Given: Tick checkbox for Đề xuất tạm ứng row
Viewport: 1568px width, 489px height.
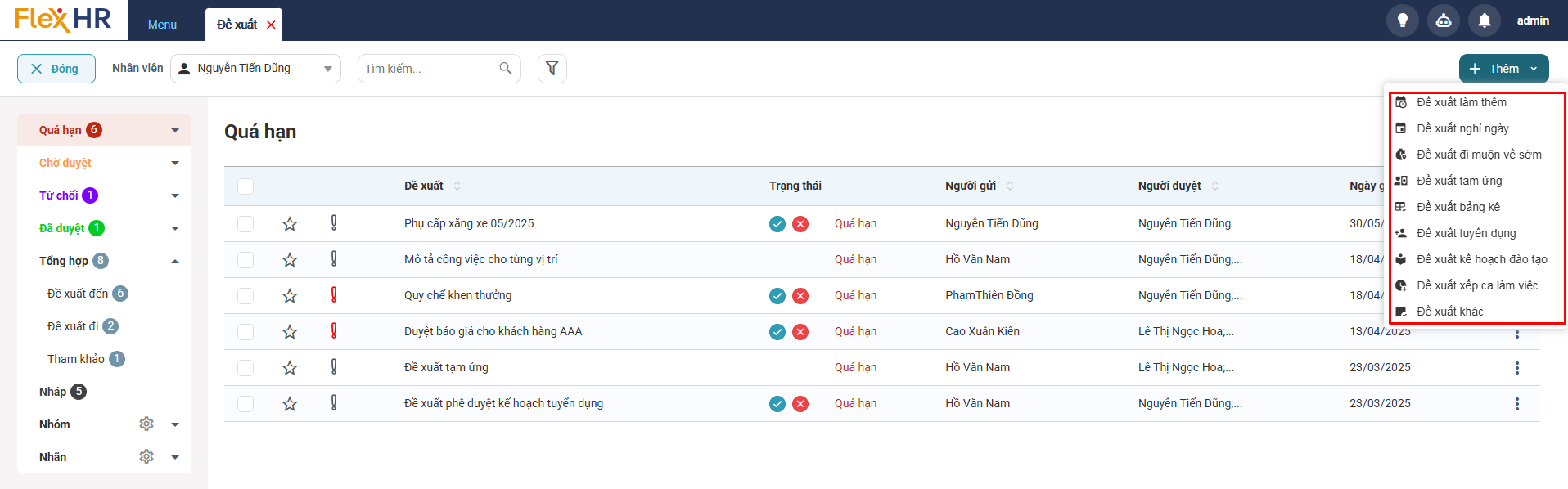Looking at the screenshot, I should tap(246, 367).
